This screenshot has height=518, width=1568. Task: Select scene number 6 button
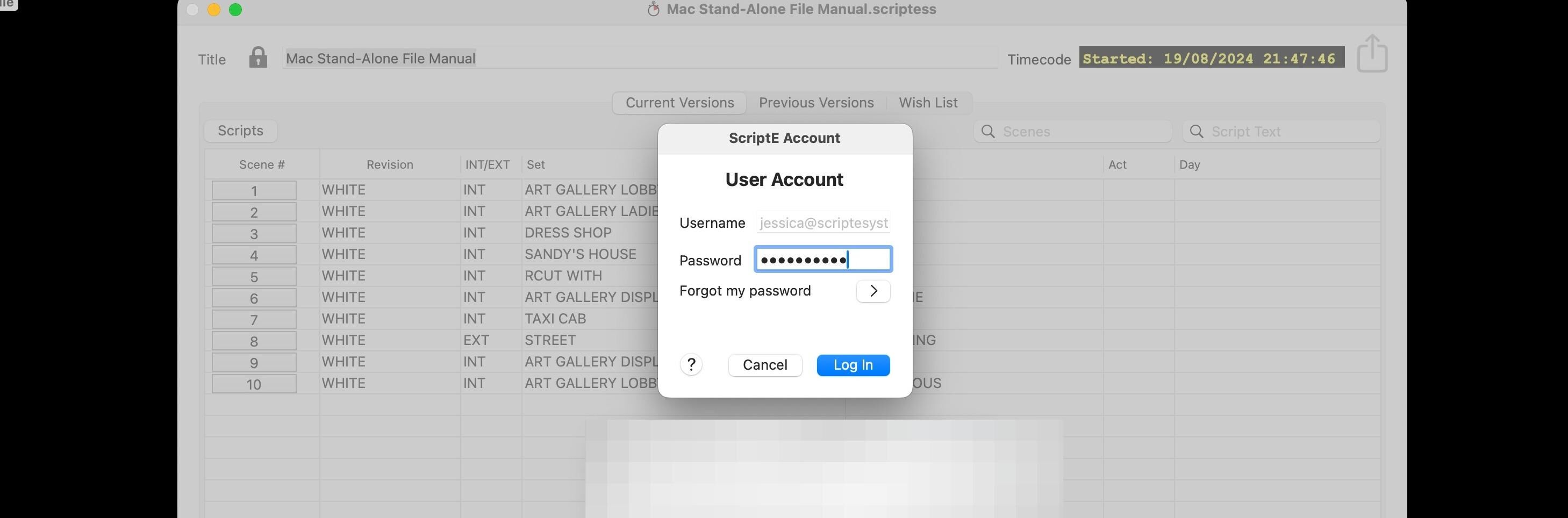[x=254, y=298]
